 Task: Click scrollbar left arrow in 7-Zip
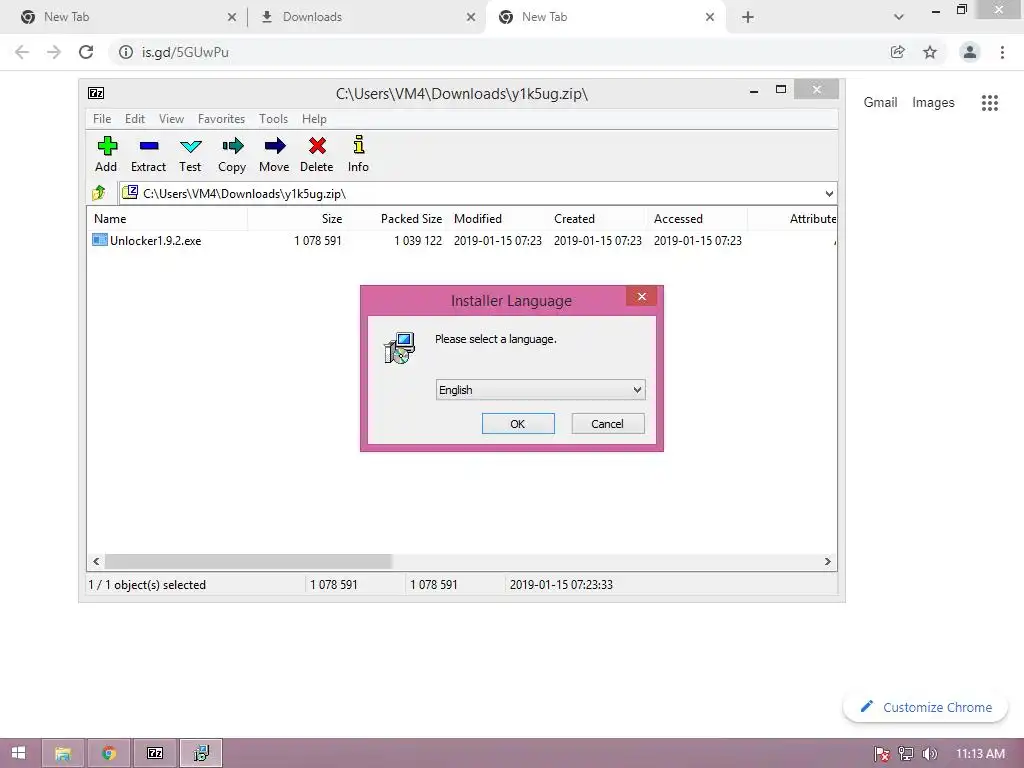(96, 562)
